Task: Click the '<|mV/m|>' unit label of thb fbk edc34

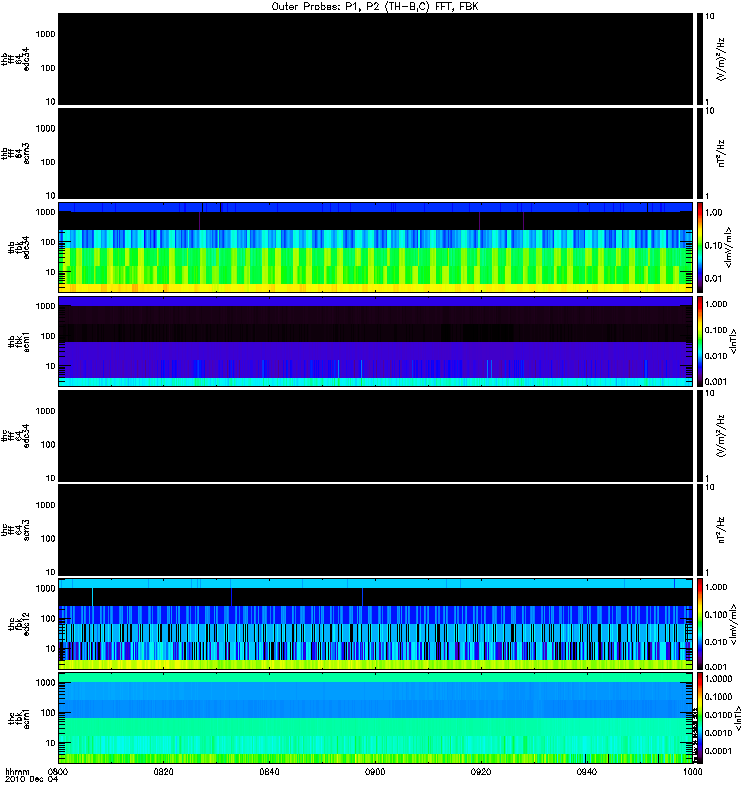Action: click(729, 247)
